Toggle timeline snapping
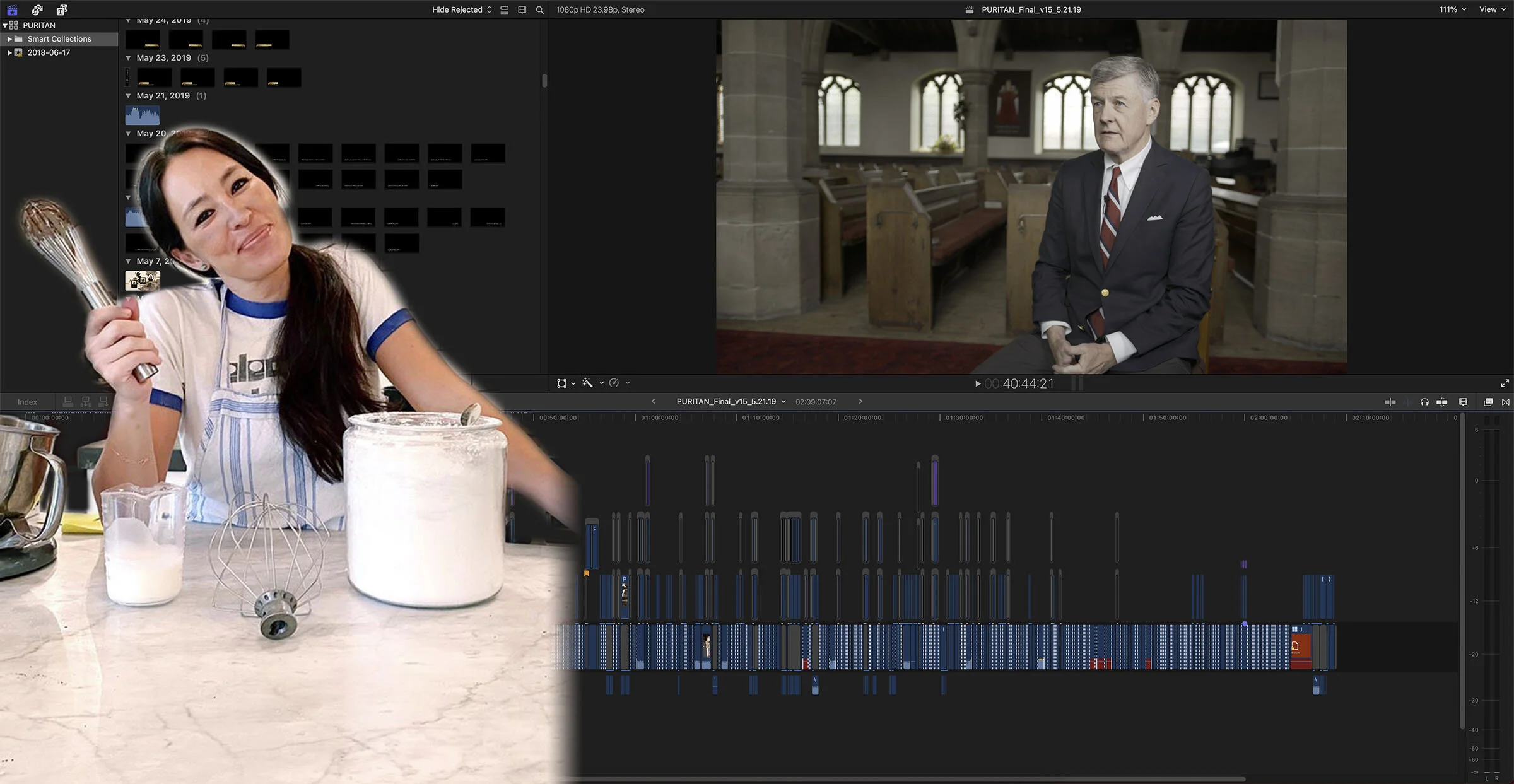The height and width of the screenshot is (784, 1514). pos(1442,402)
